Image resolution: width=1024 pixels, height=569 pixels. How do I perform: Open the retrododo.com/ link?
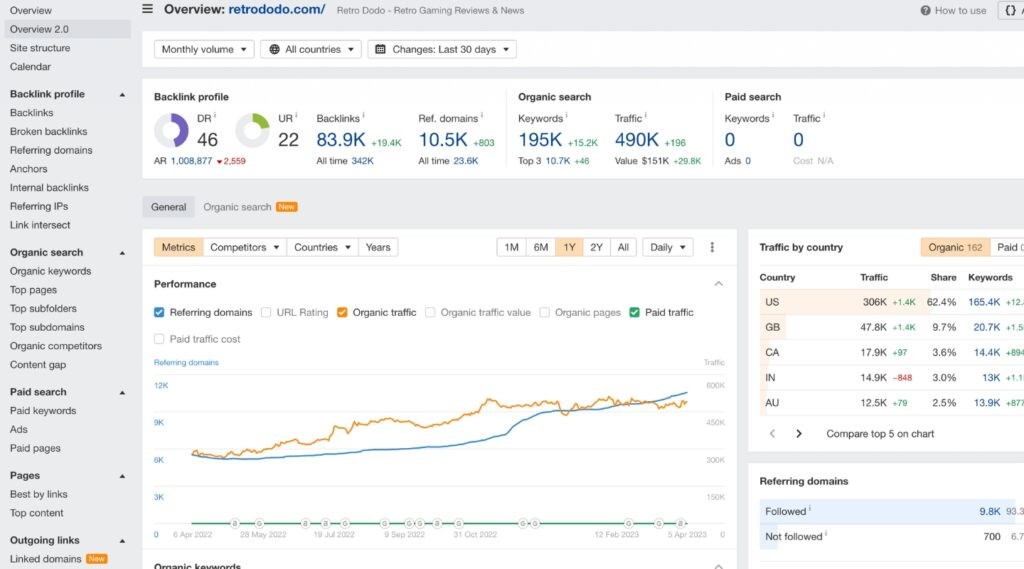tap(276, 10)
